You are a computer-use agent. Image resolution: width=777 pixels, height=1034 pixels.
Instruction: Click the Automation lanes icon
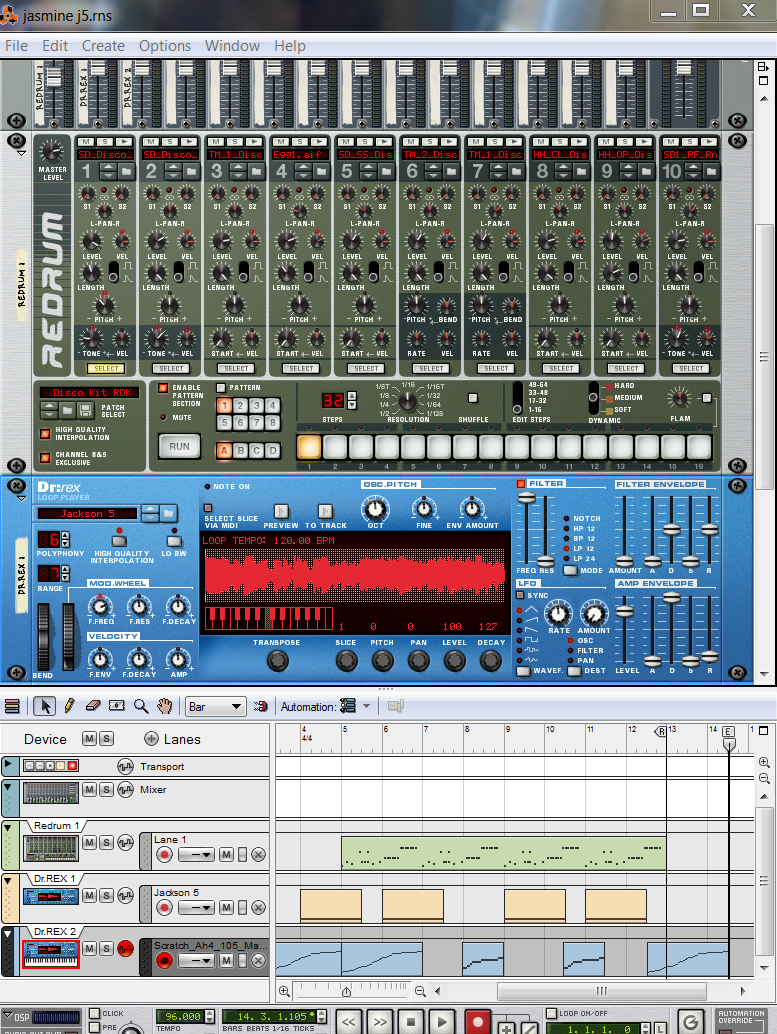tap(348, 706)
